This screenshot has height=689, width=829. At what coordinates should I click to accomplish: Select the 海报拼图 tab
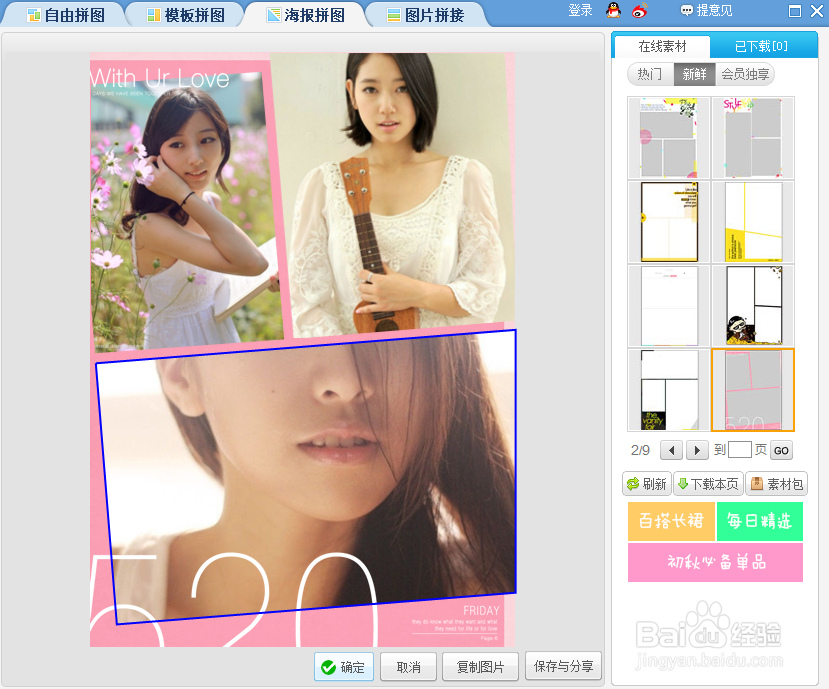tap(305, 15)
